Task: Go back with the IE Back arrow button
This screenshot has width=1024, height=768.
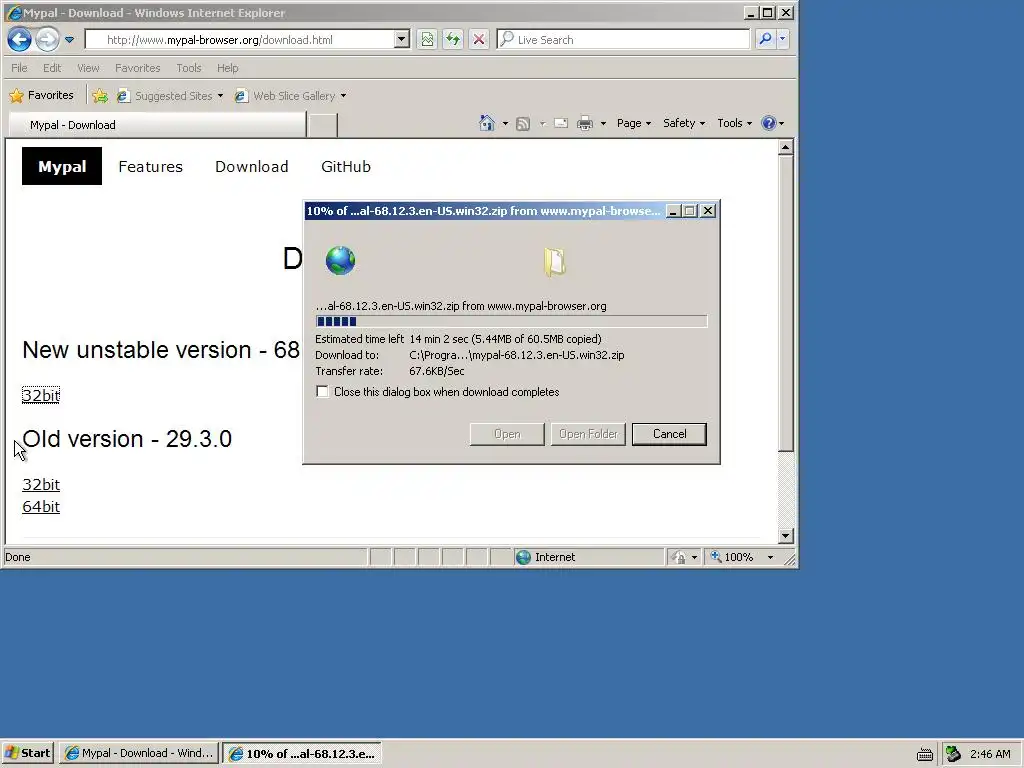Action: click(x=20, y=40)
